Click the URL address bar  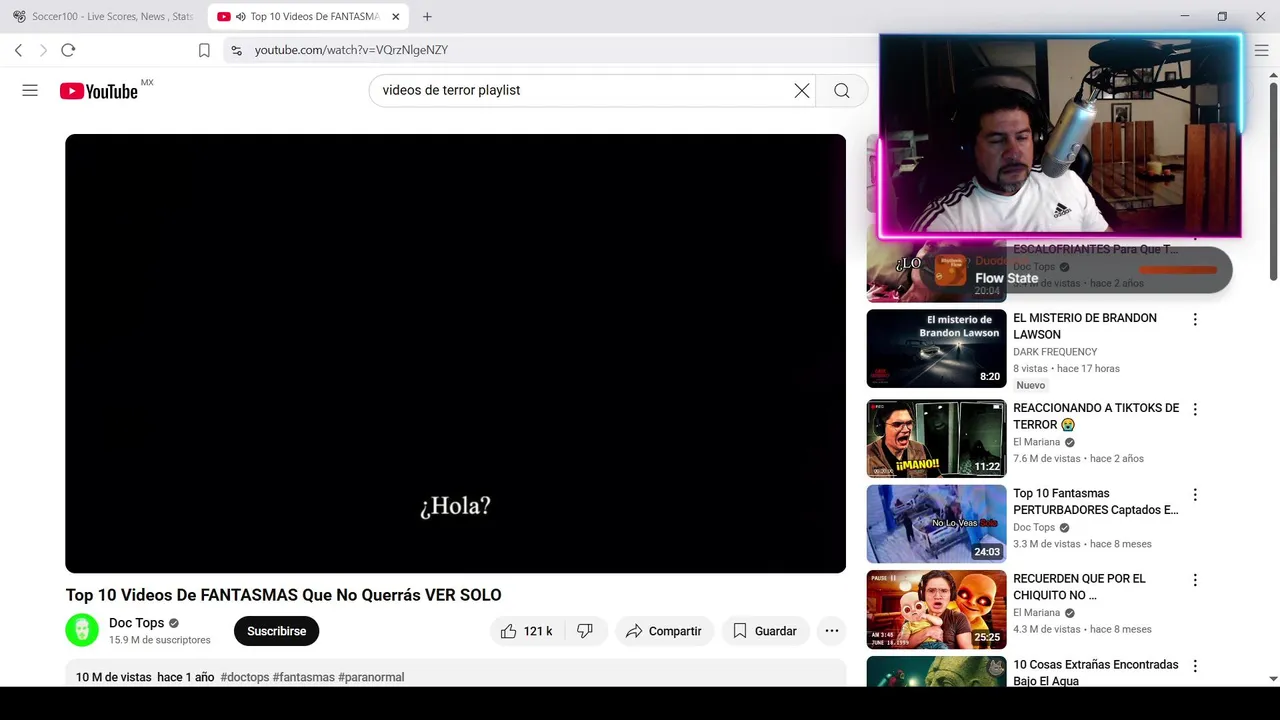(550, 50)
